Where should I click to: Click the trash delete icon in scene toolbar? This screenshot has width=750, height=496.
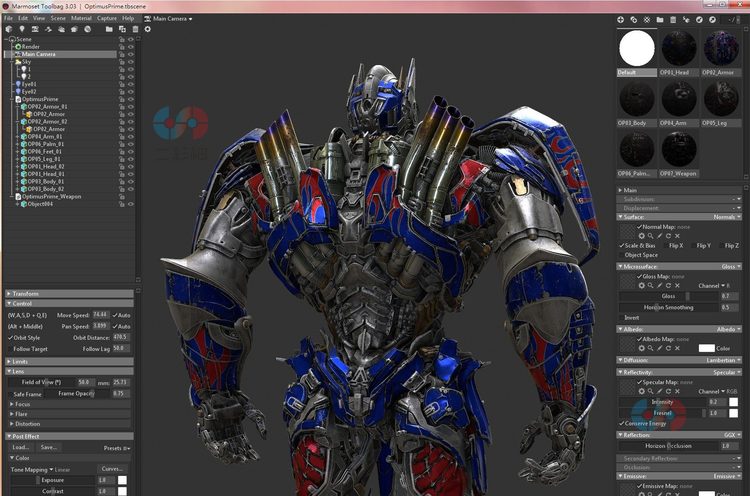click(135, 29)
